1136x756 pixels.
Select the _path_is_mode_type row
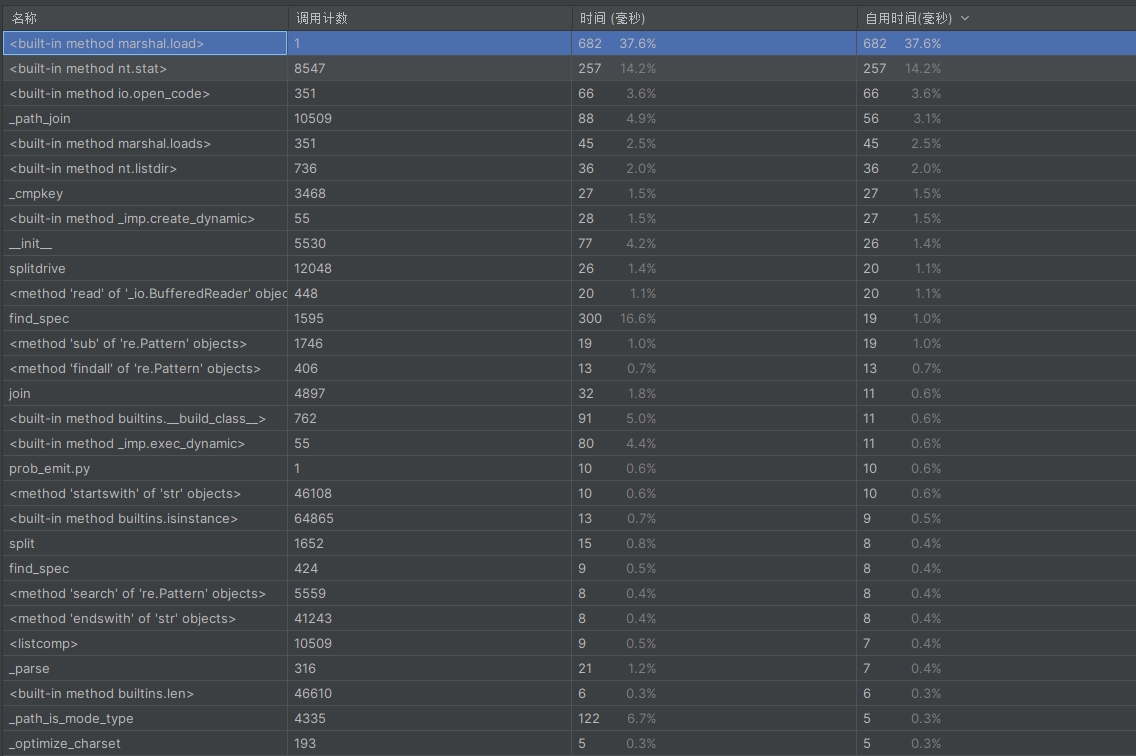568,718
